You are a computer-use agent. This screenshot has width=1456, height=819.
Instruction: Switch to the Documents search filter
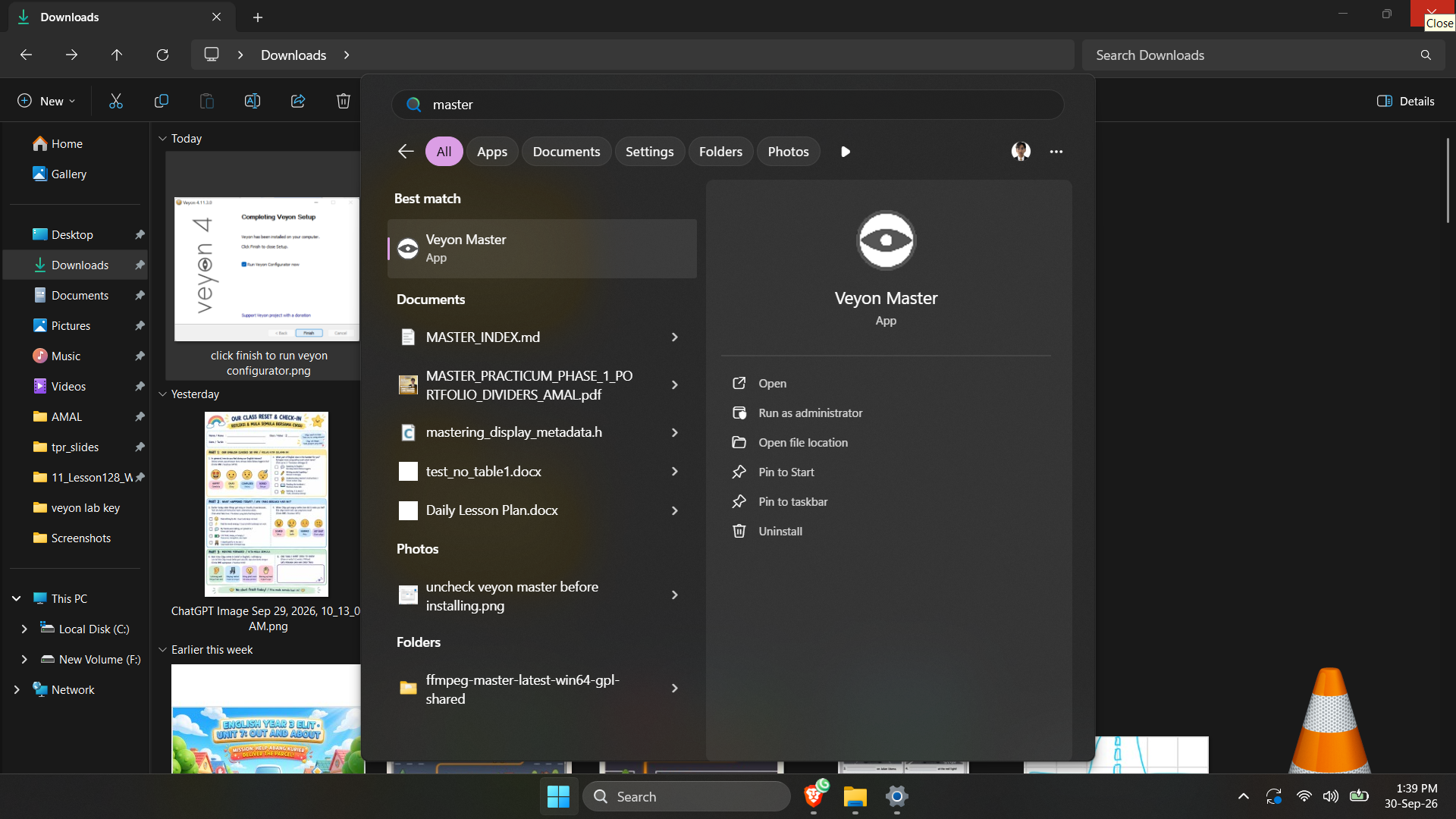[x=566, y=152]
